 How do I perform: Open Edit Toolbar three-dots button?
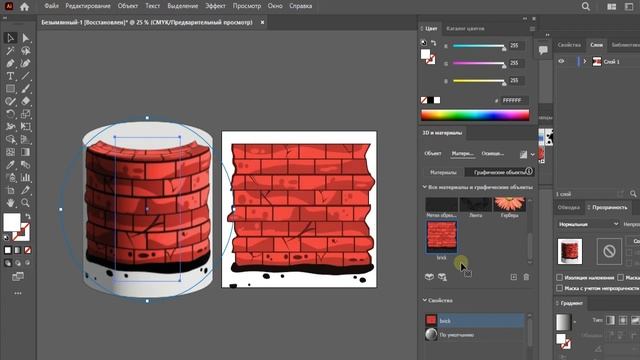(18, 293)
